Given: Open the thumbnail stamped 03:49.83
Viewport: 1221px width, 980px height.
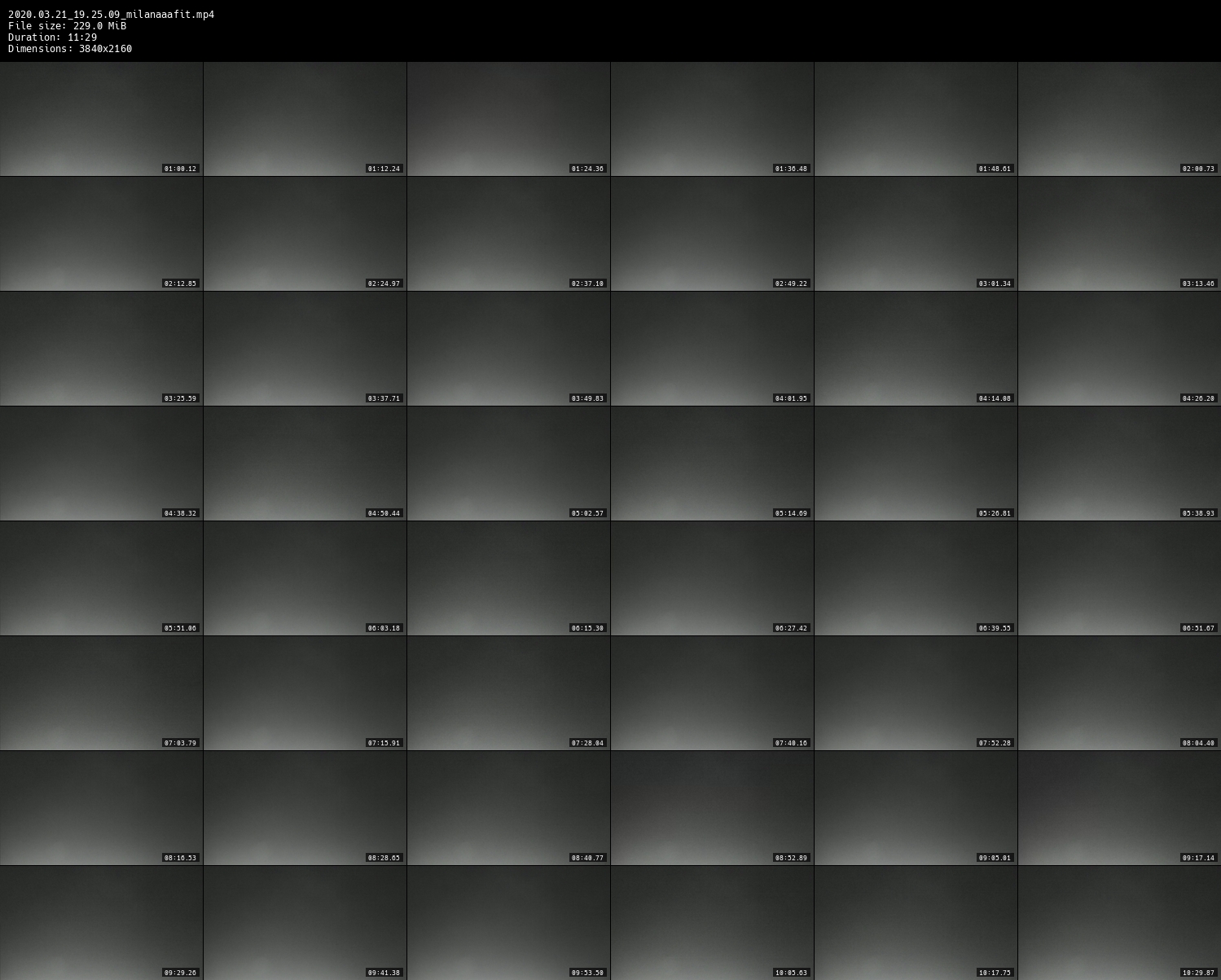Looking at the screenshot, I should click(508, 349).
